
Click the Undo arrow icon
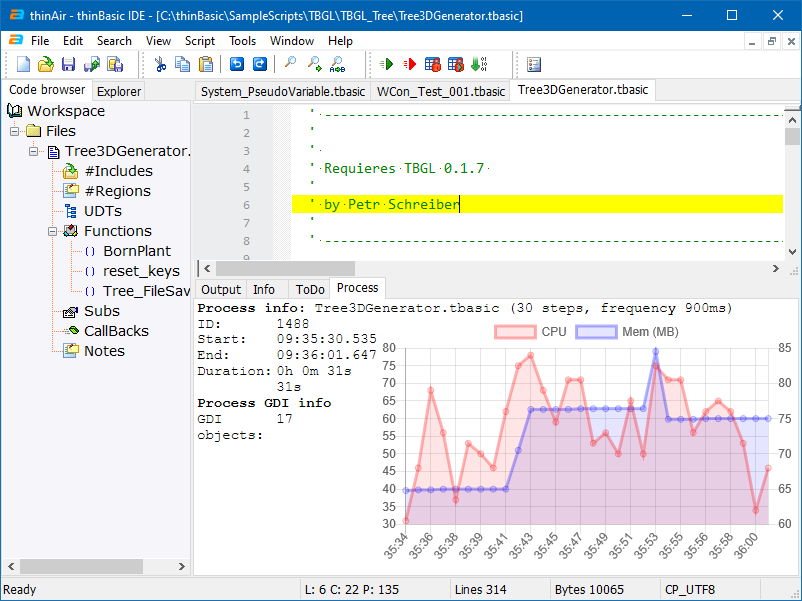[237, 65]
